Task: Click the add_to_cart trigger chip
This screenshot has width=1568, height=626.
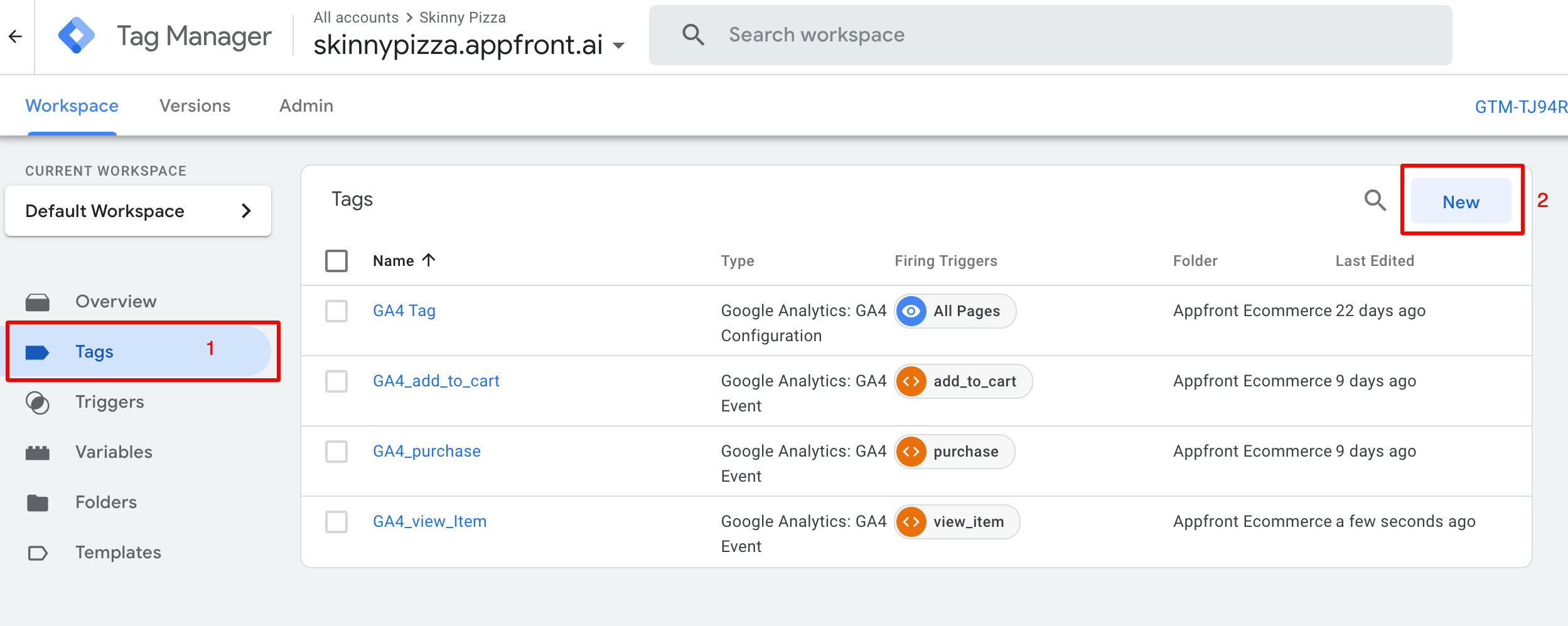Action: (964, 381)
